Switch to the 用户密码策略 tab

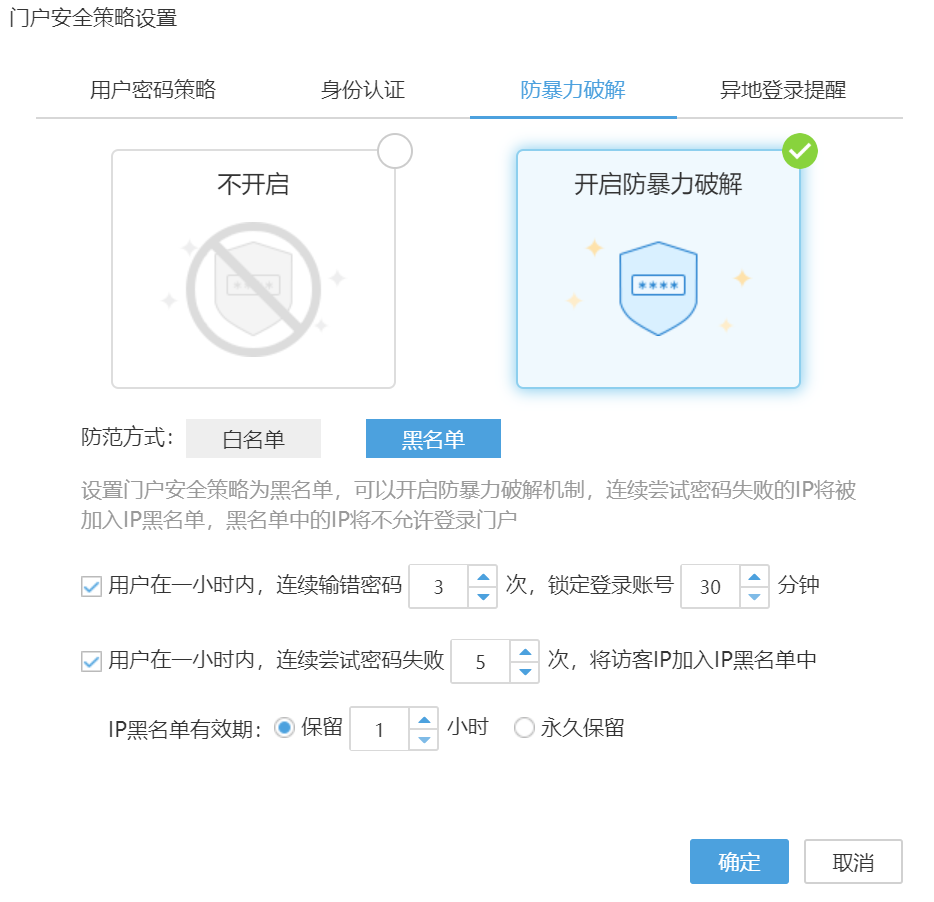click(x=153, y=90)
